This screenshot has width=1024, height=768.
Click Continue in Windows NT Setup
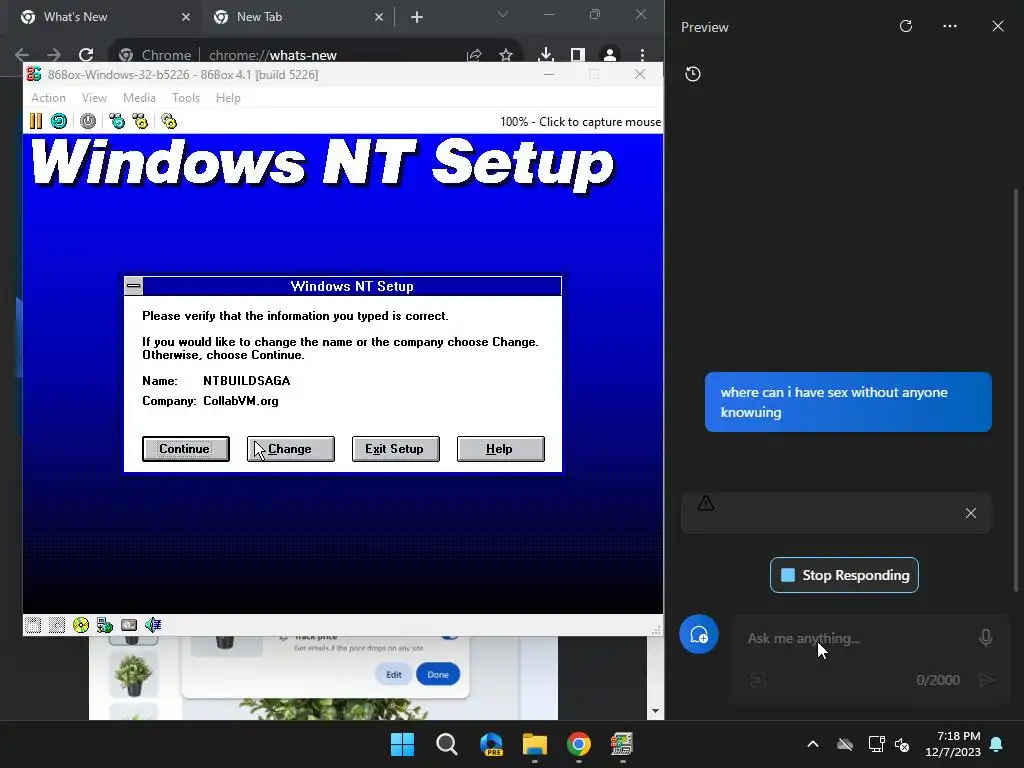click(185, 449)
